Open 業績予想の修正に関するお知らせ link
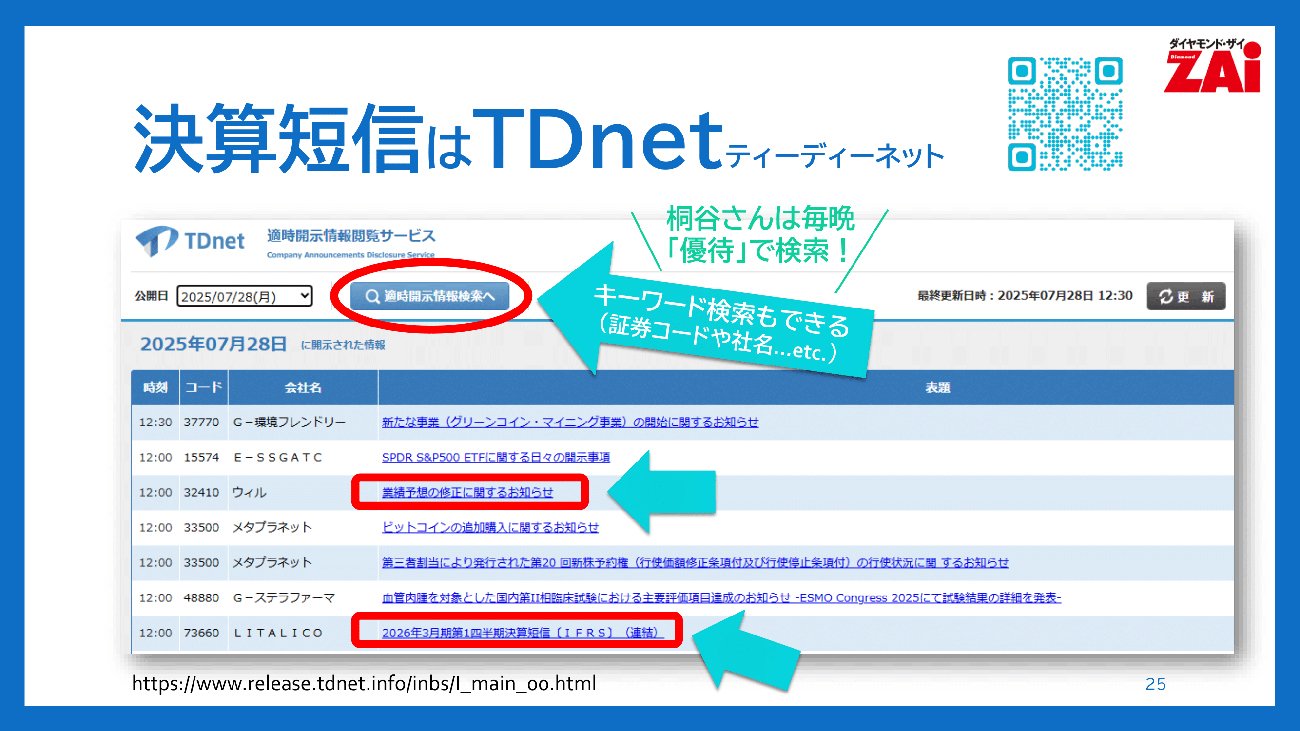Viewport: 1300px width, 731px height. pyautogui.click(x=467, y=492)
